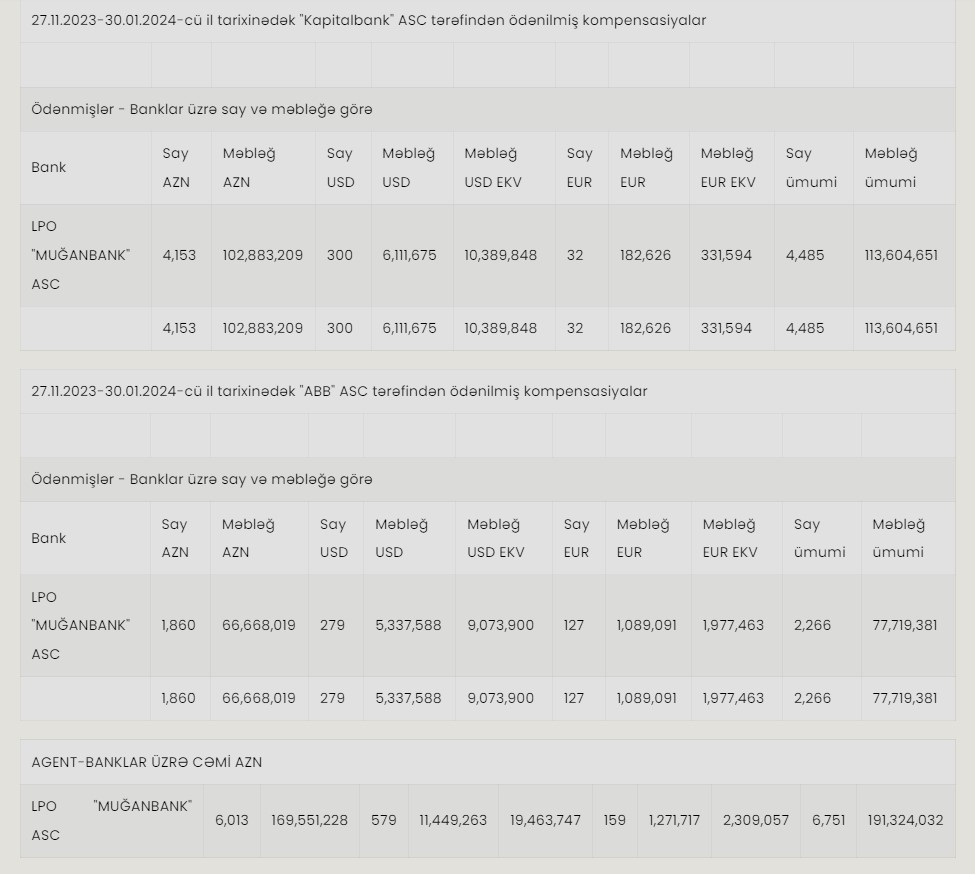Select the AGENT-BANKLAR ÜZRƏ CƏMİ AZN heading

point(146,762)
